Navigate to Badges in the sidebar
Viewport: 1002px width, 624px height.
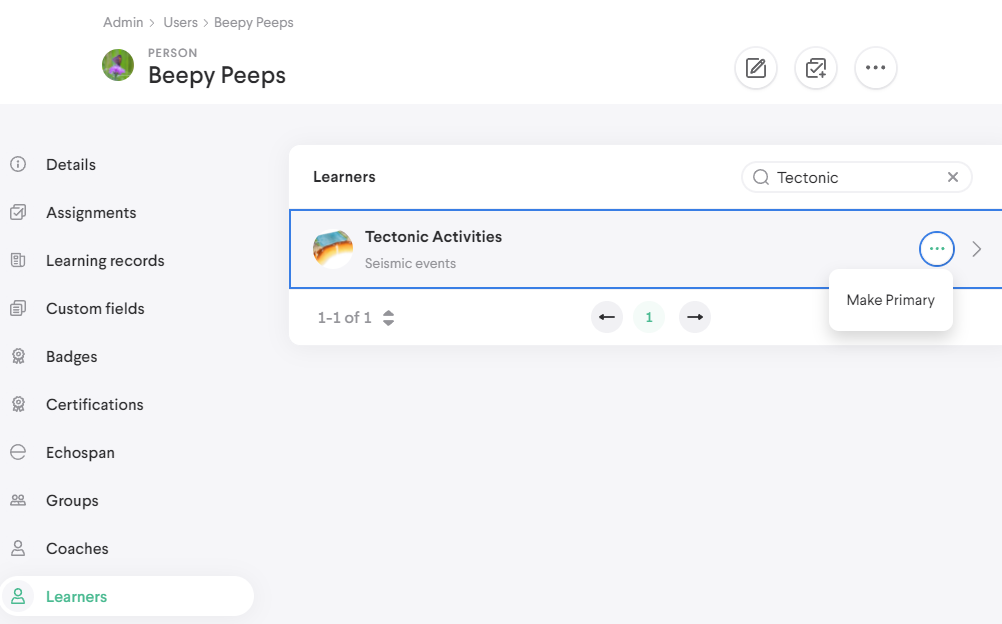[71, 357]
